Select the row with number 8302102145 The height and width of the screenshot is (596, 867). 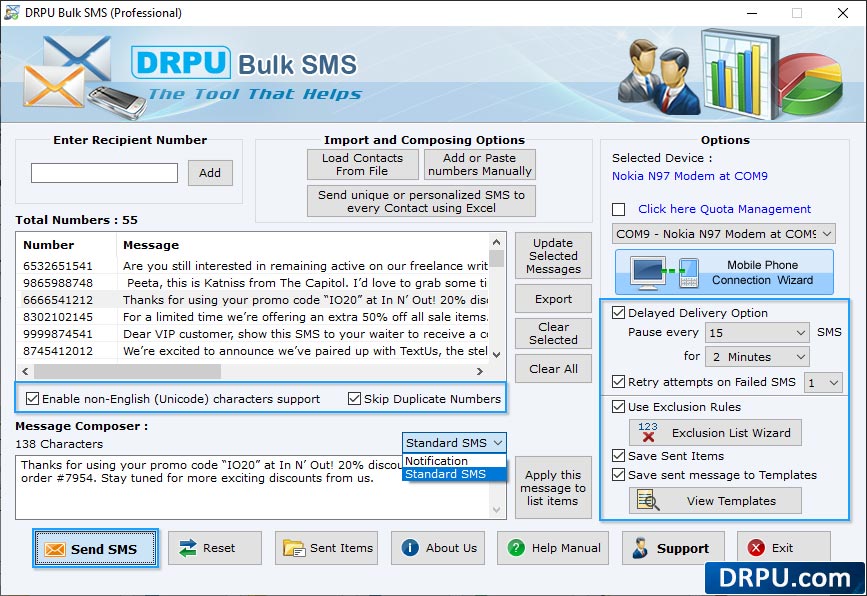tap(254, 317)
